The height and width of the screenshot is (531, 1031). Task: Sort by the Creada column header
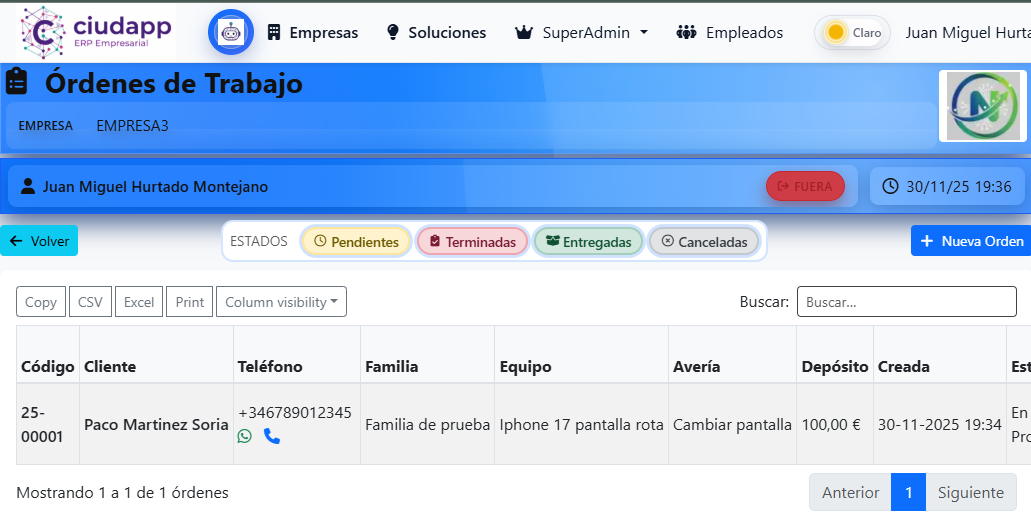(940, 354)
